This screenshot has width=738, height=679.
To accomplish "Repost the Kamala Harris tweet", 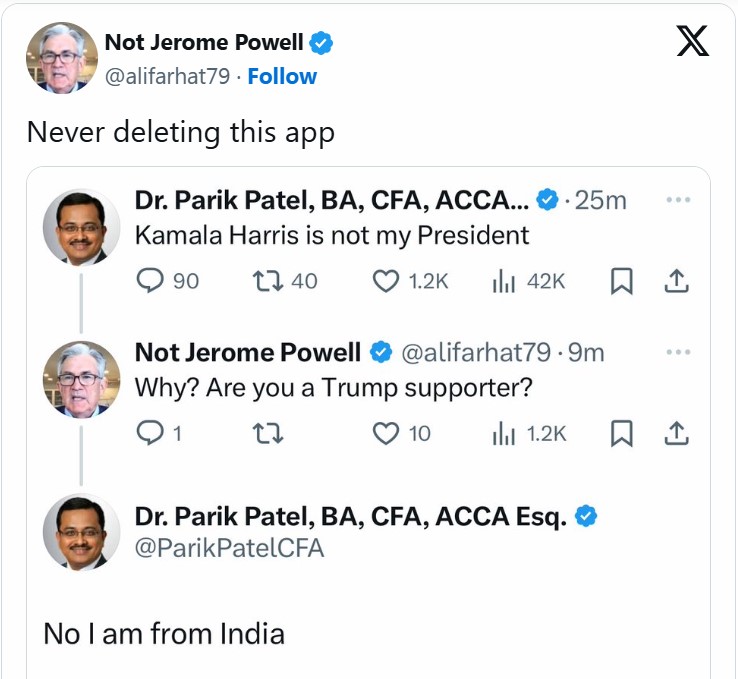I will 269,282.
